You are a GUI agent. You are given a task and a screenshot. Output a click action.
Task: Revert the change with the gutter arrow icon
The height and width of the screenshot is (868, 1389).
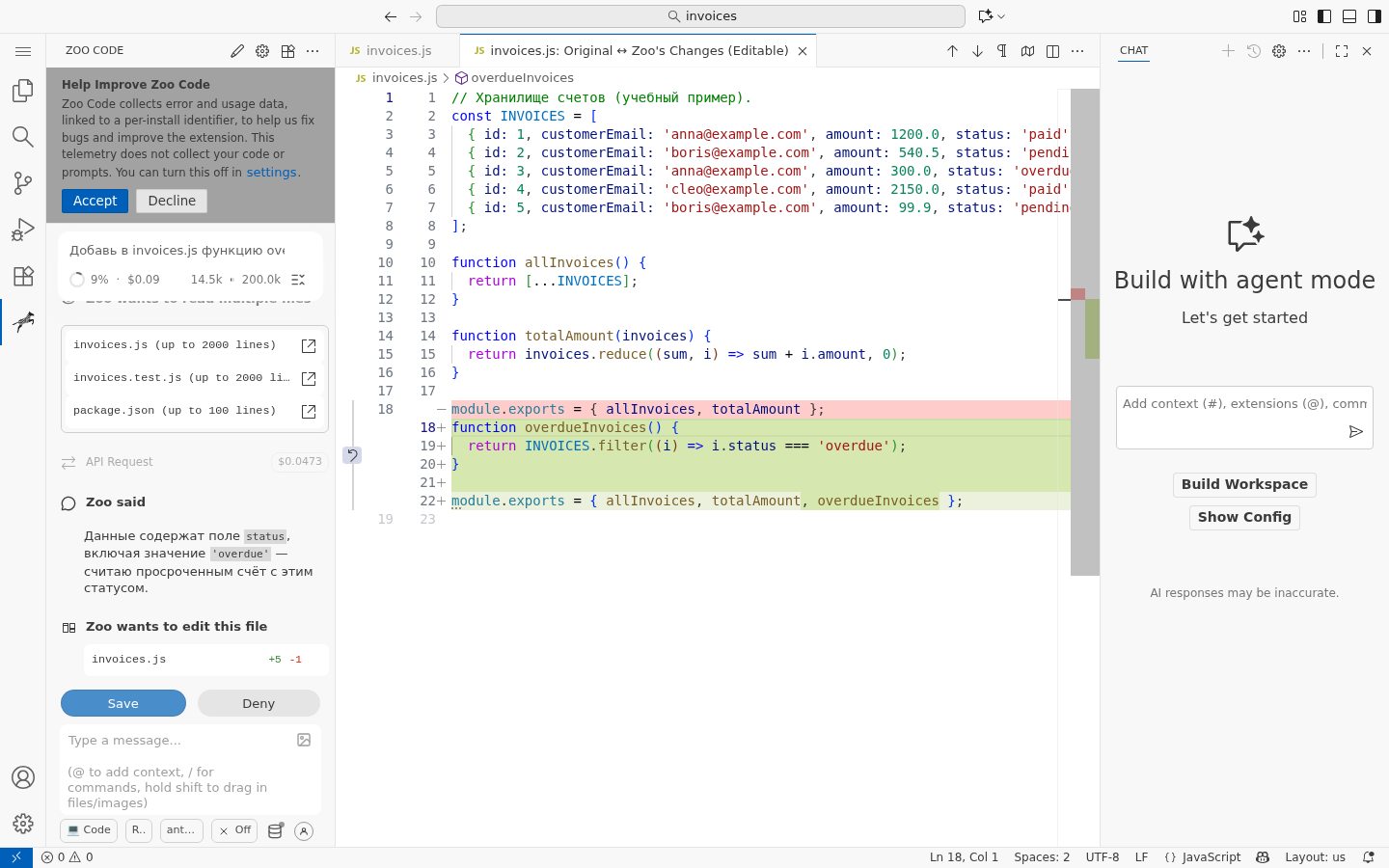coord(352,455)
